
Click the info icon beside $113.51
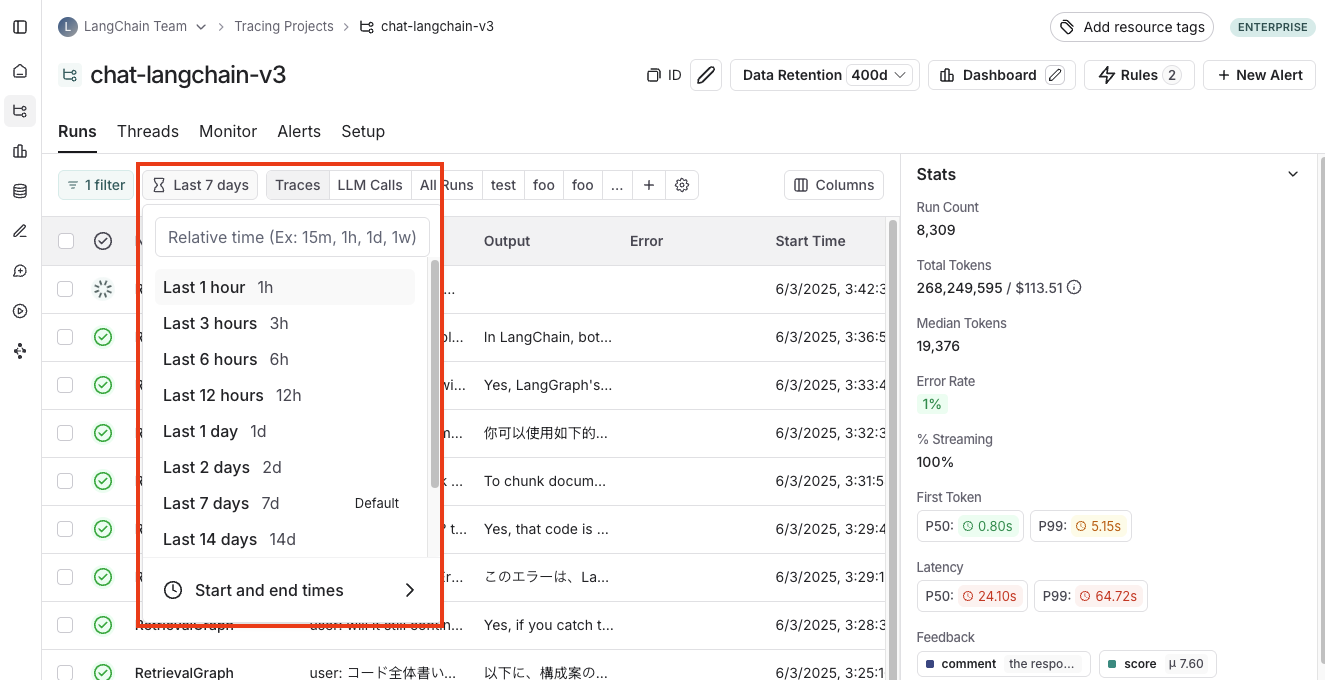[1074, 288]
